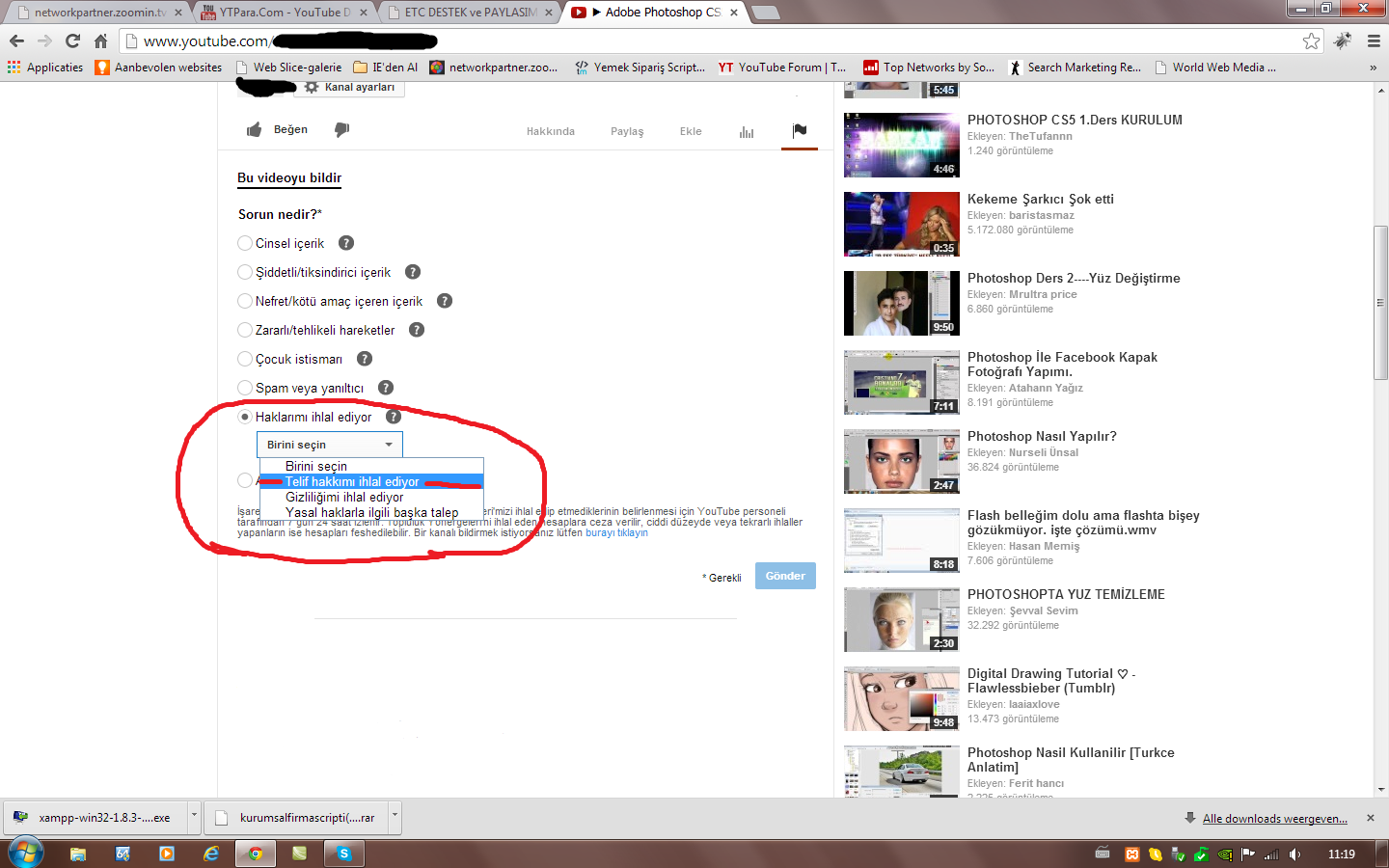Follow the burayı tıklayın link

616,532
